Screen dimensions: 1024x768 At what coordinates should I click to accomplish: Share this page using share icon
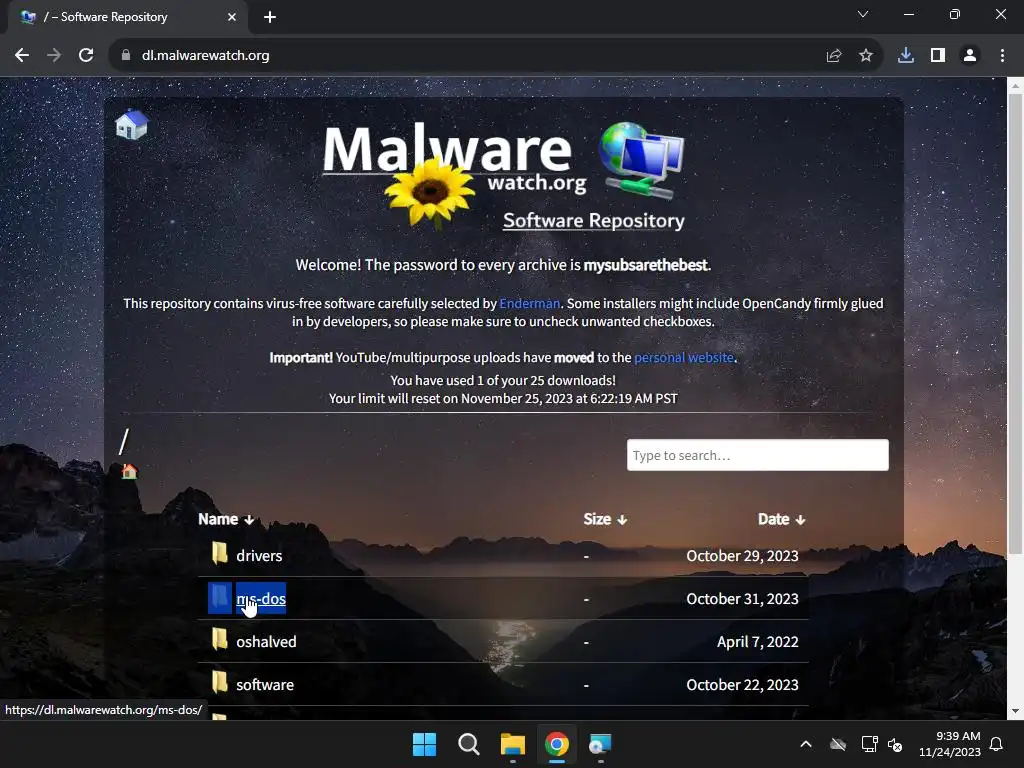tap(833, 56)
